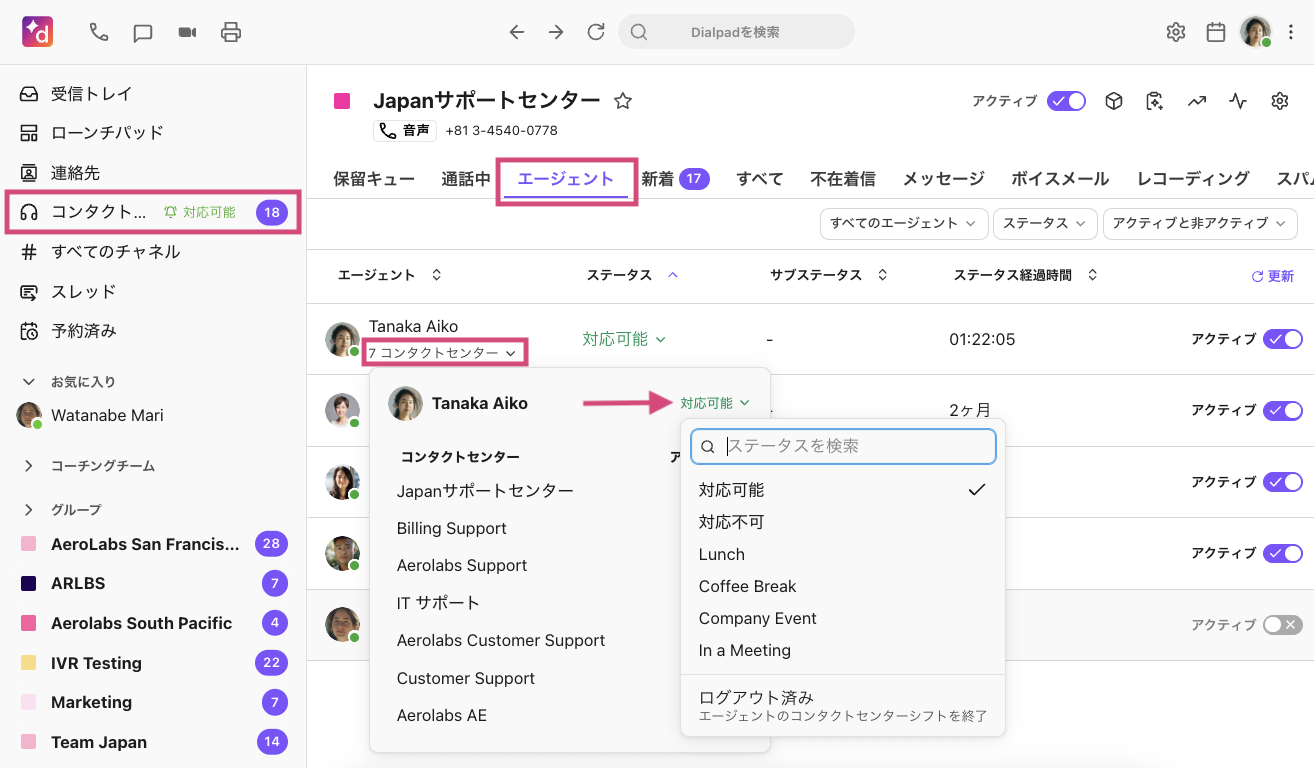
Task: Click the pink Japanサポートセンター color square
Action: tap(342, 101)
